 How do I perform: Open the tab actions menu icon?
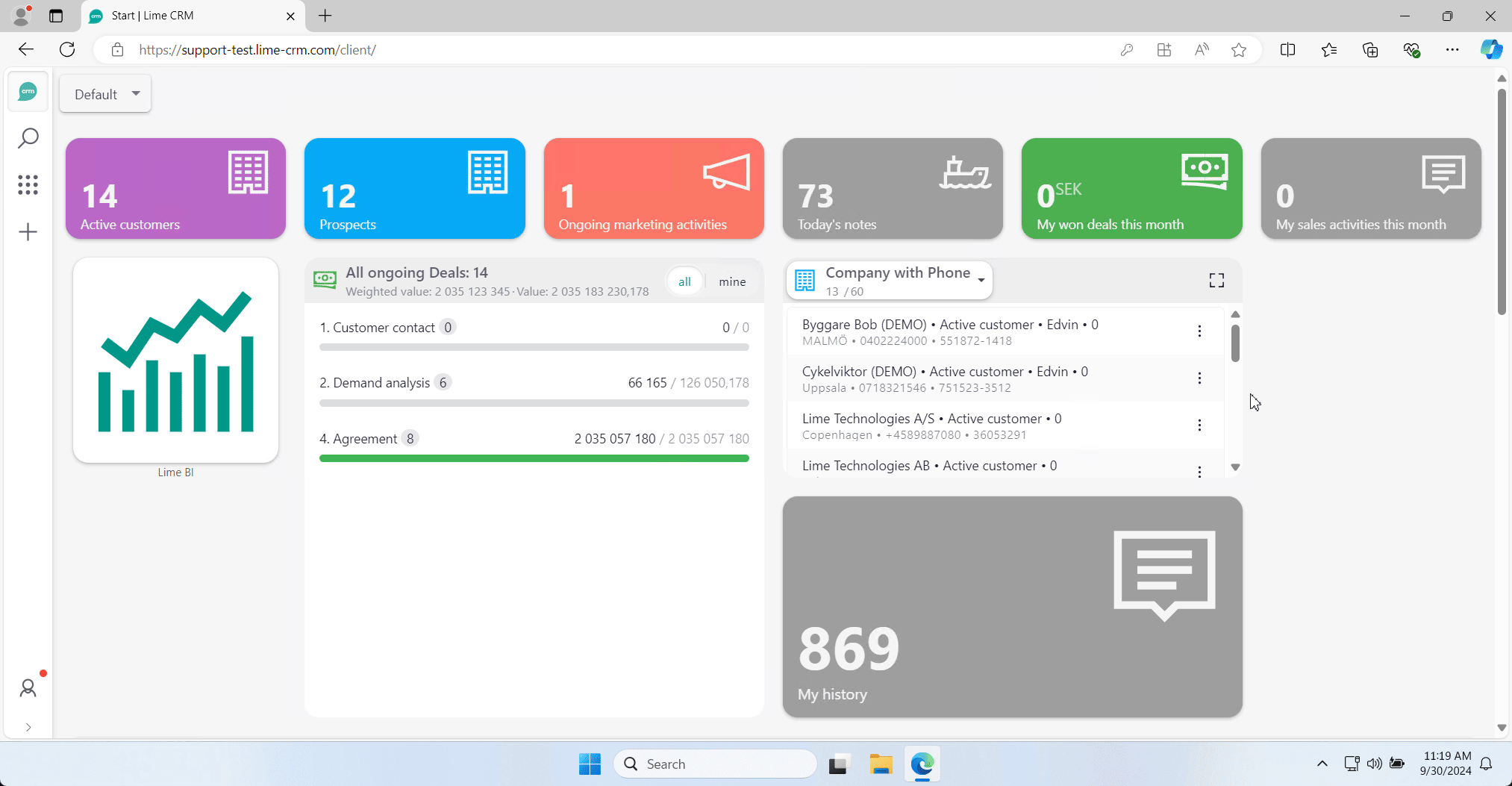click(x=56, y=16)
